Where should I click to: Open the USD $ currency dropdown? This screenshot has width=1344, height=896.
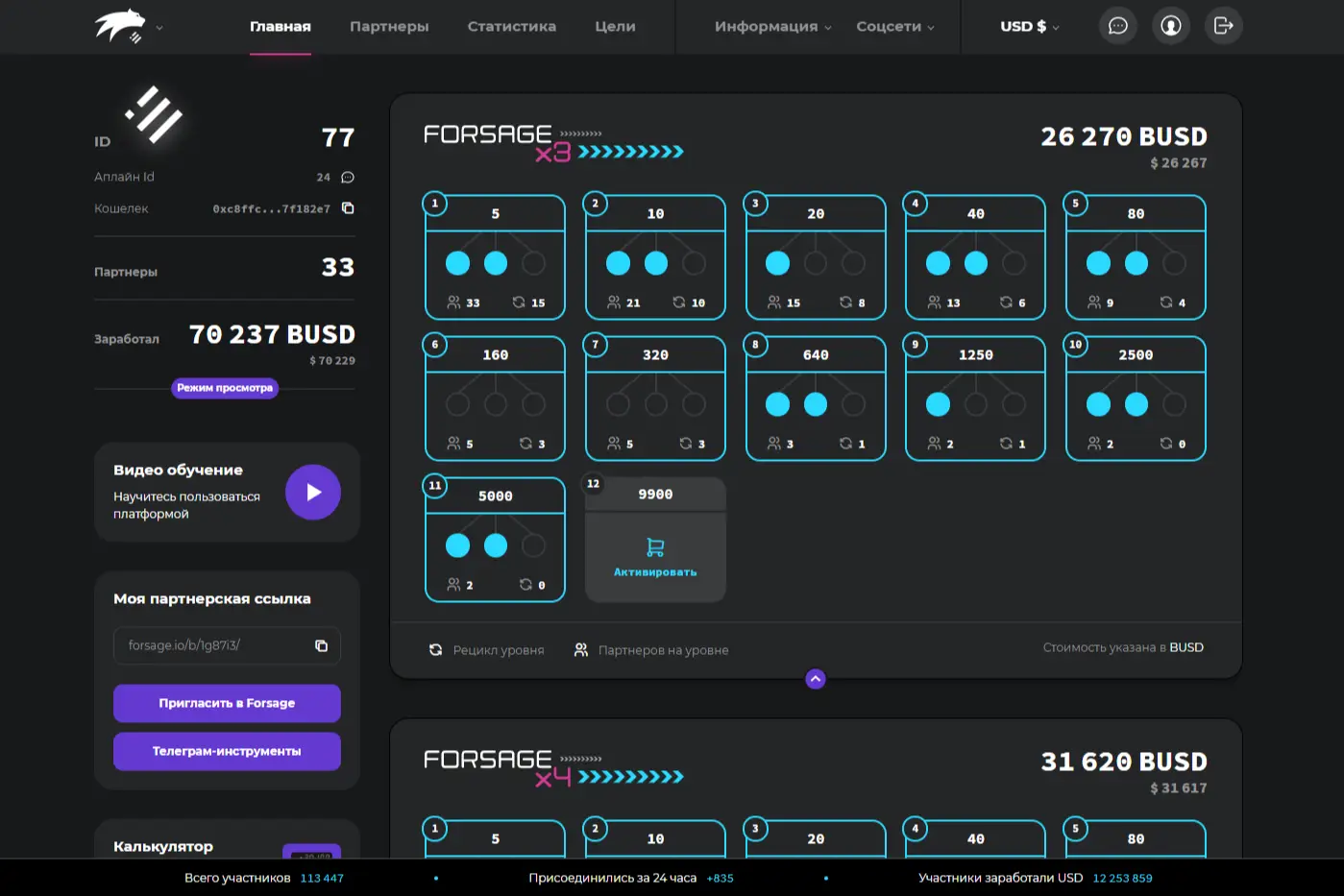[x=1029, y=27]
